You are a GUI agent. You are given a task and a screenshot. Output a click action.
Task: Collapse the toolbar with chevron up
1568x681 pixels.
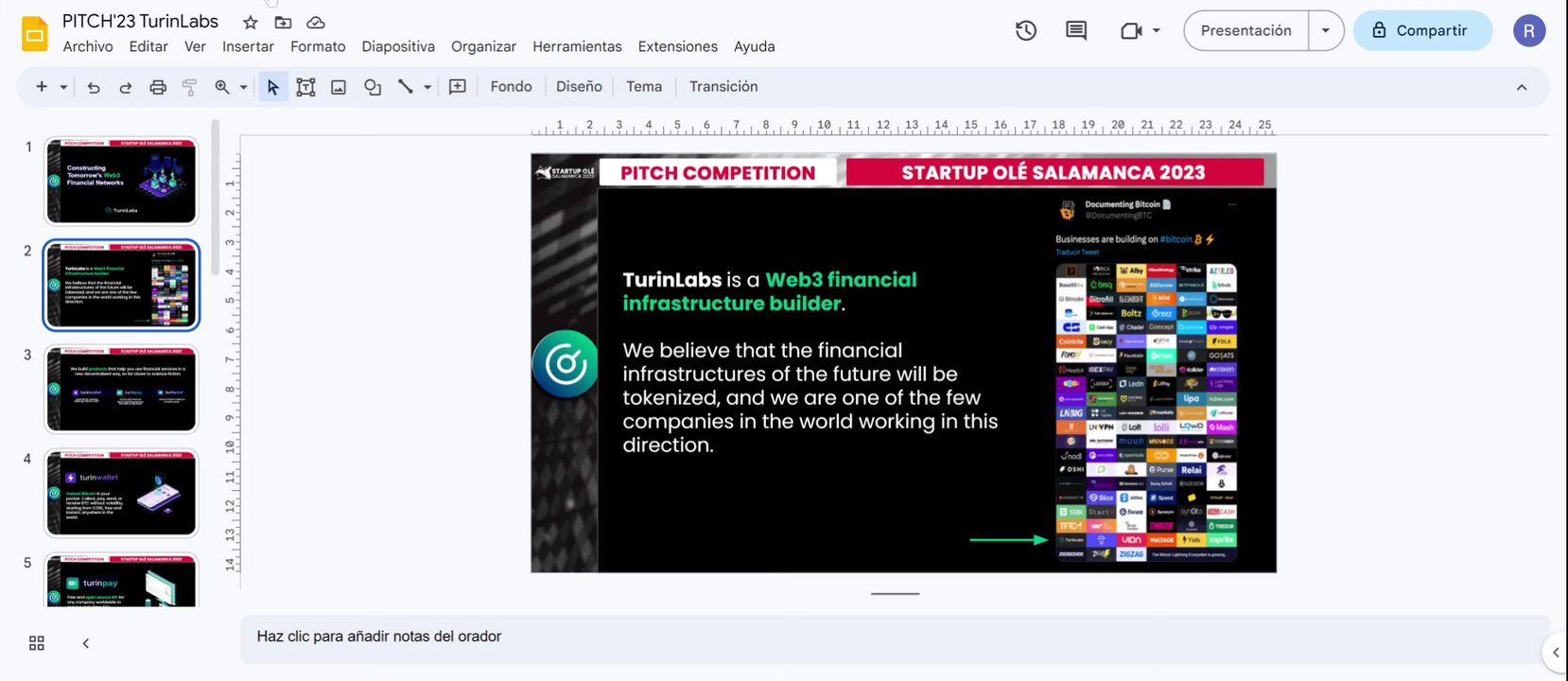coord(1522,87)
